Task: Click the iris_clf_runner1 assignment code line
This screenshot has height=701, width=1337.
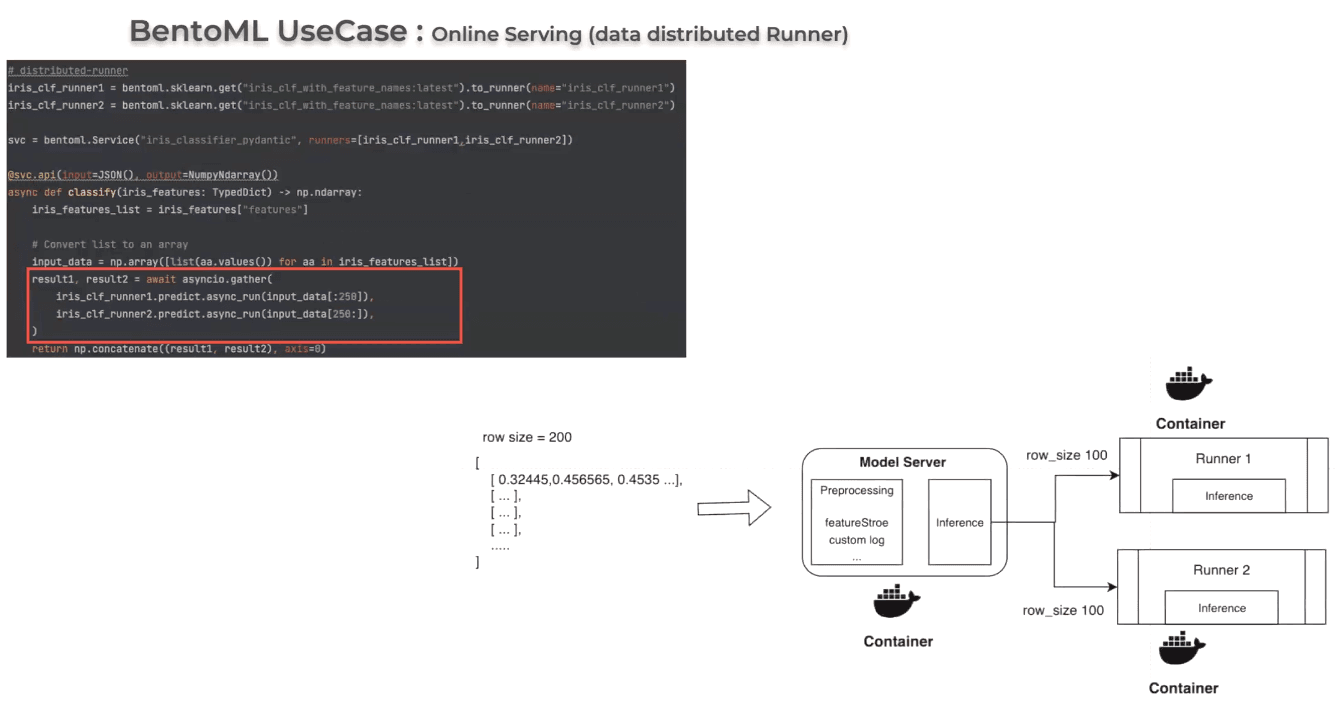Action: pyautogui.click(x=341, y=88)
